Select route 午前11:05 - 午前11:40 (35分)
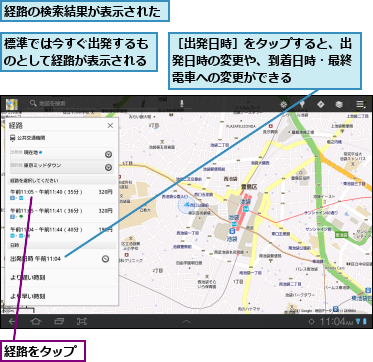 (62, 195)
